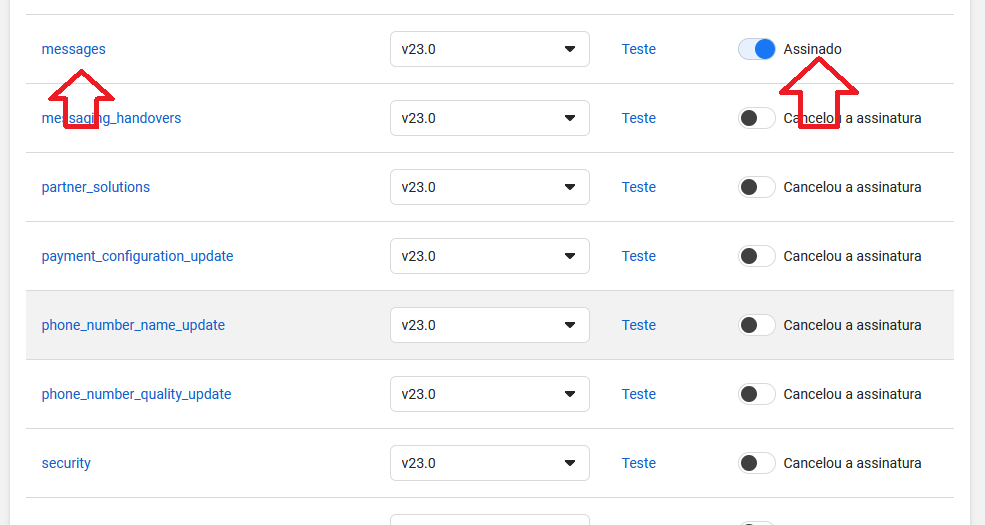Open version dropdown for messages row
This screenshot has height=525, width=985.
489,49
